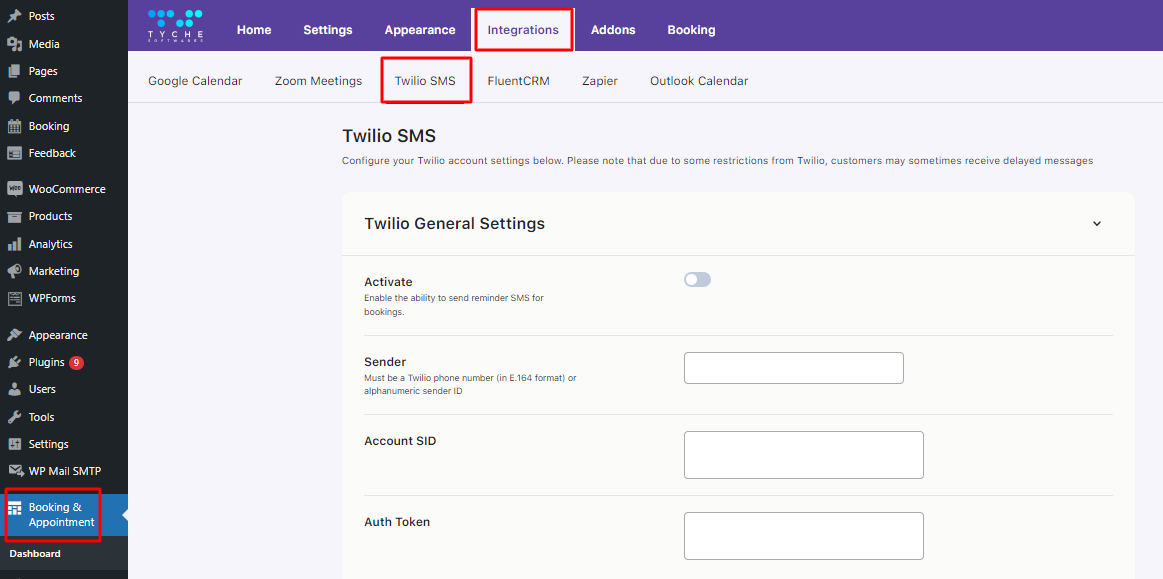This screenshot has height=579, width=1163.
Task: Collapse the Twilio General Settings section
Action: click(x=1096, y=224)
